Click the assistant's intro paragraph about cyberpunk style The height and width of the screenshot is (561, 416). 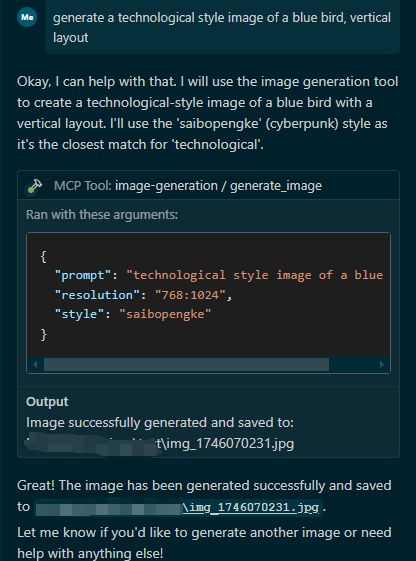pos(208,113)
